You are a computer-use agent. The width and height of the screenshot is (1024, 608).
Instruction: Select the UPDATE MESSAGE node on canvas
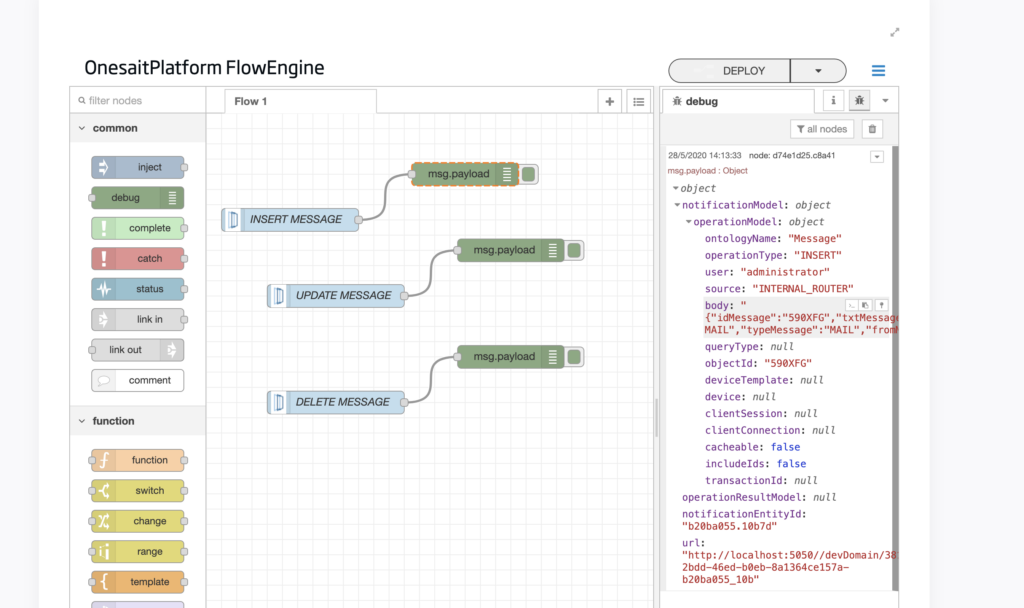[336, 295]
